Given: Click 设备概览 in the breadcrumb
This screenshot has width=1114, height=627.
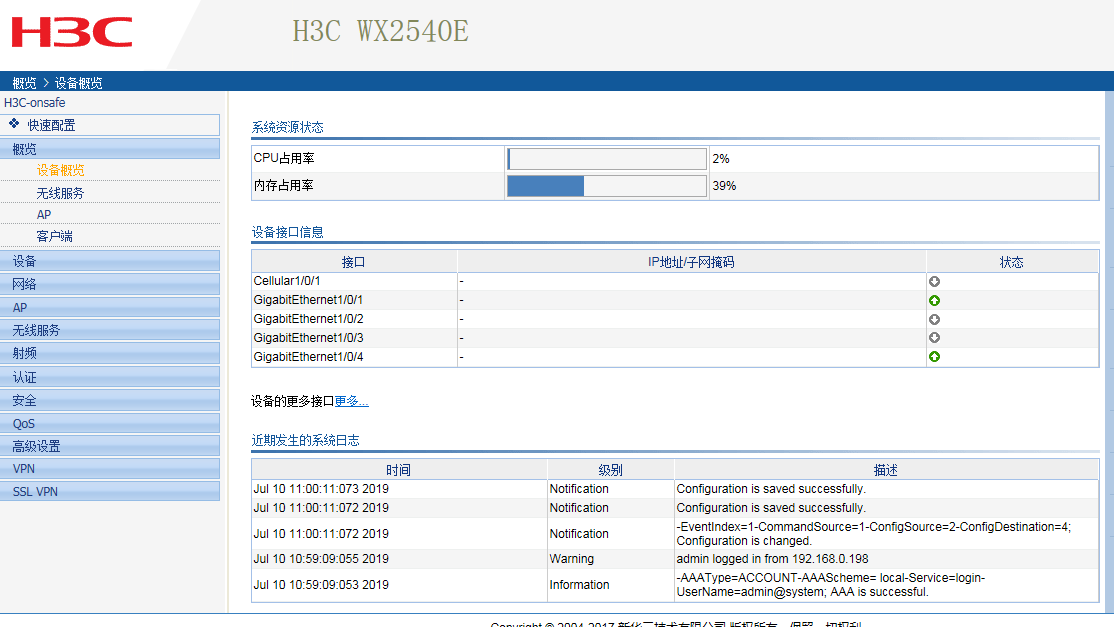Looking at the screenshot, I should [x=79, y=83].
